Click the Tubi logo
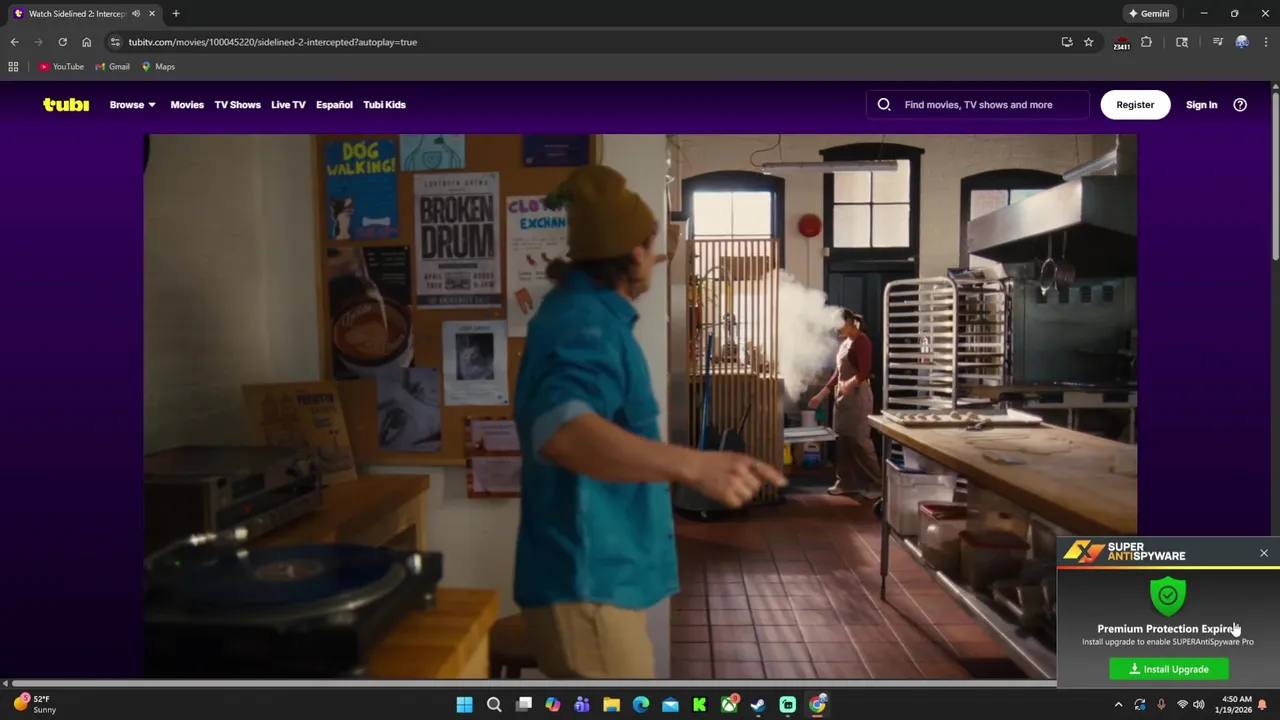 click(66, 104)
